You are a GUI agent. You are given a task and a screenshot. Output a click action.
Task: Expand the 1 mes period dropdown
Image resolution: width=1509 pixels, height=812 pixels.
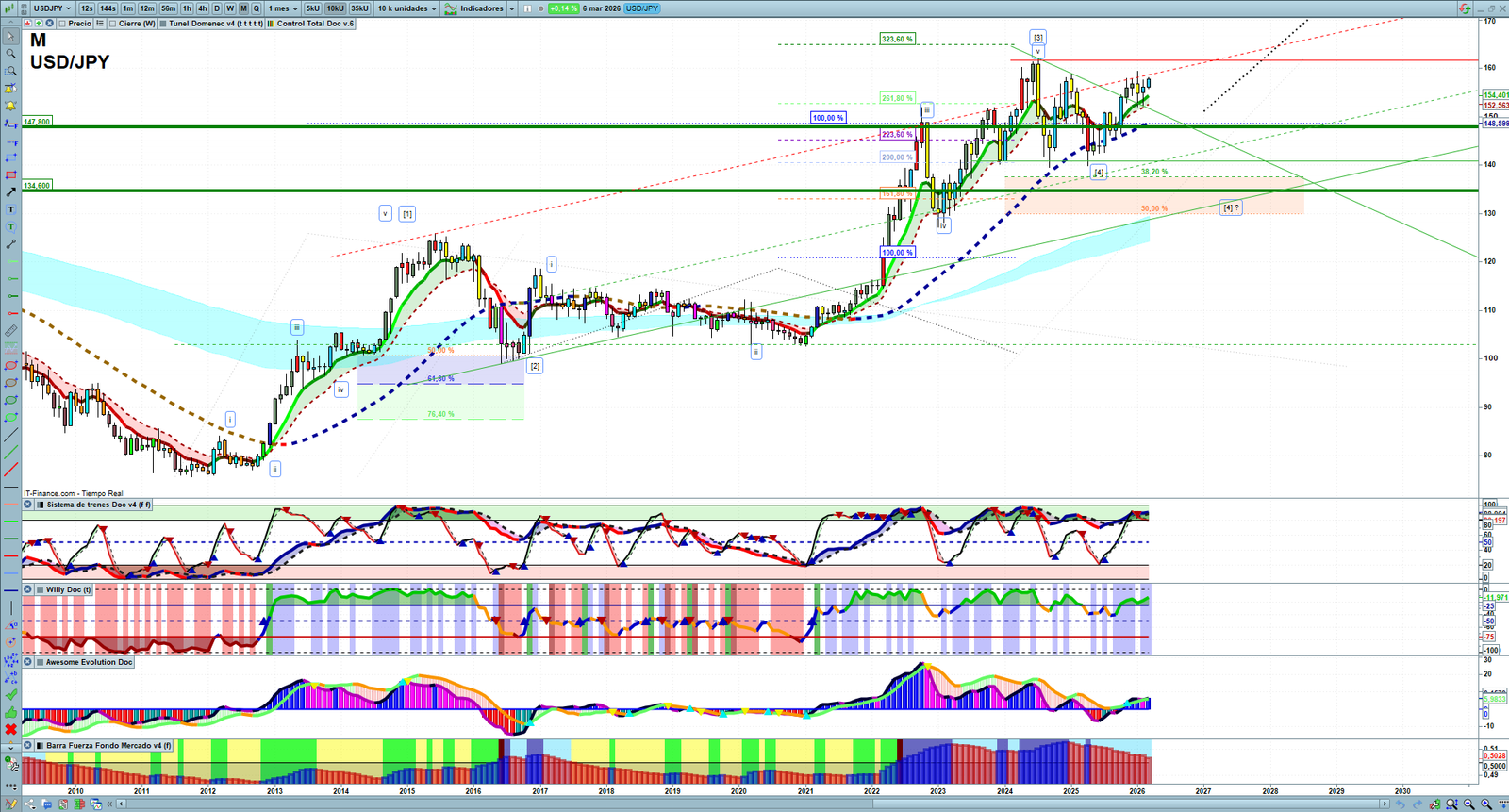click(283, 8)
